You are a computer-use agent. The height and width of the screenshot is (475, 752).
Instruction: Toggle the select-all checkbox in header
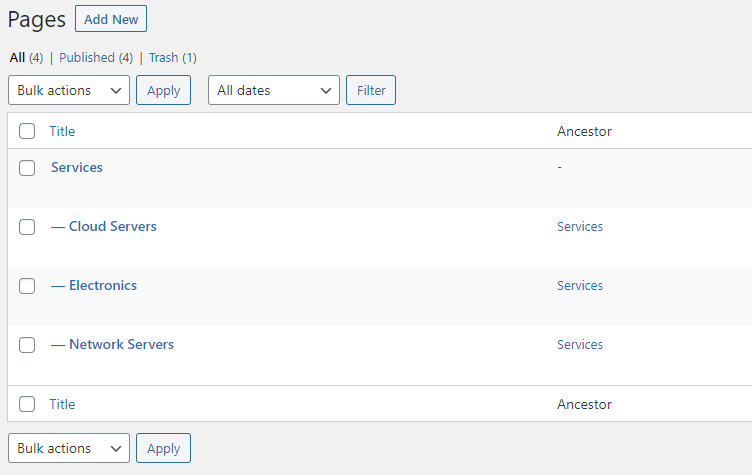tap(27, 131)
